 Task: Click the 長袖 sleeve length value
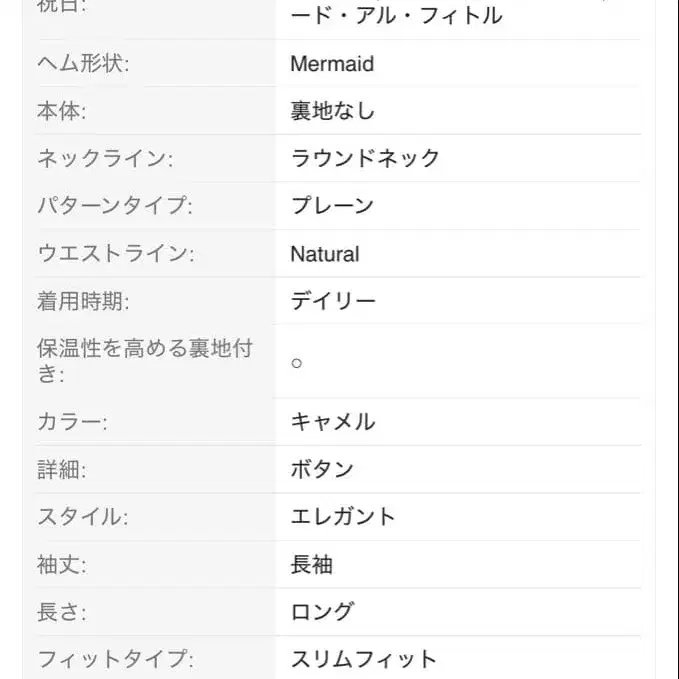click(311, 565)
